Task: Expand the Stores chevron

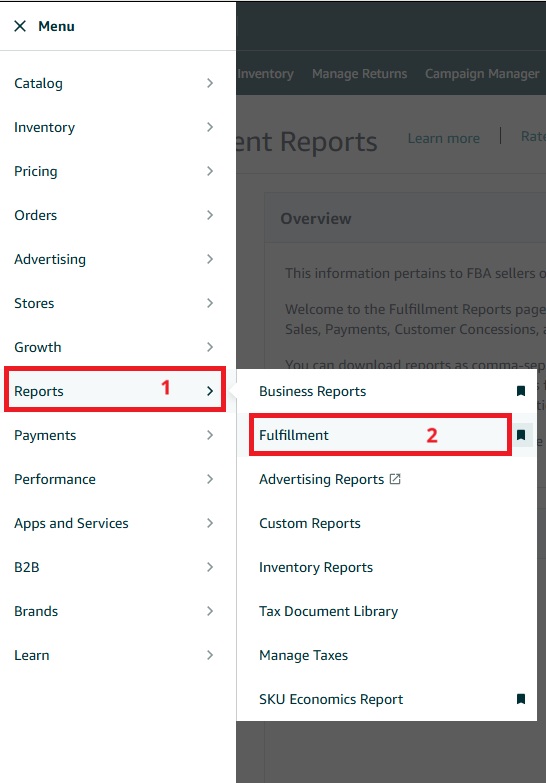Action: pos(210,303)
